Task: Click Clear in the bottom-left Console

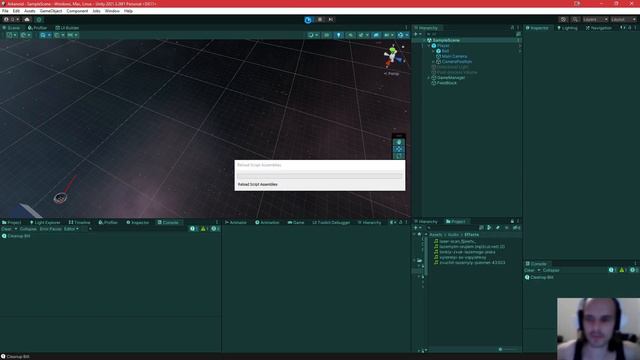Action: (7, 229)
